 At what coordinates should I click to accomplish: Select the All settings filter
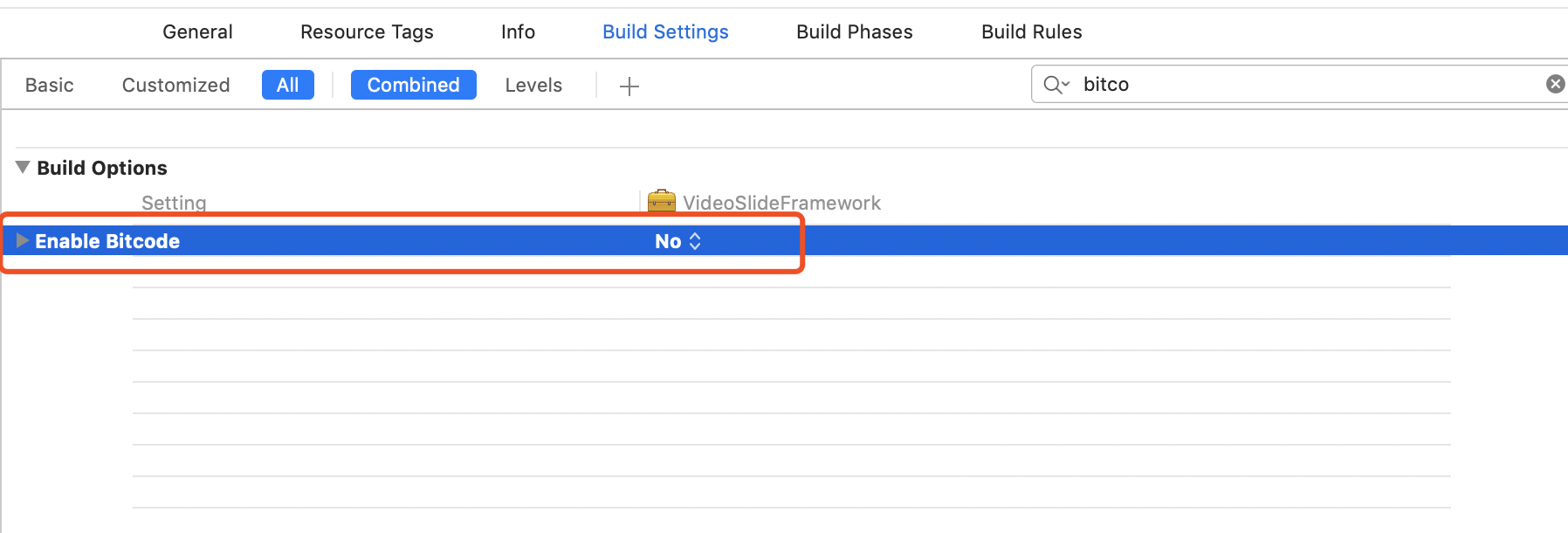[x=287, y=85]
